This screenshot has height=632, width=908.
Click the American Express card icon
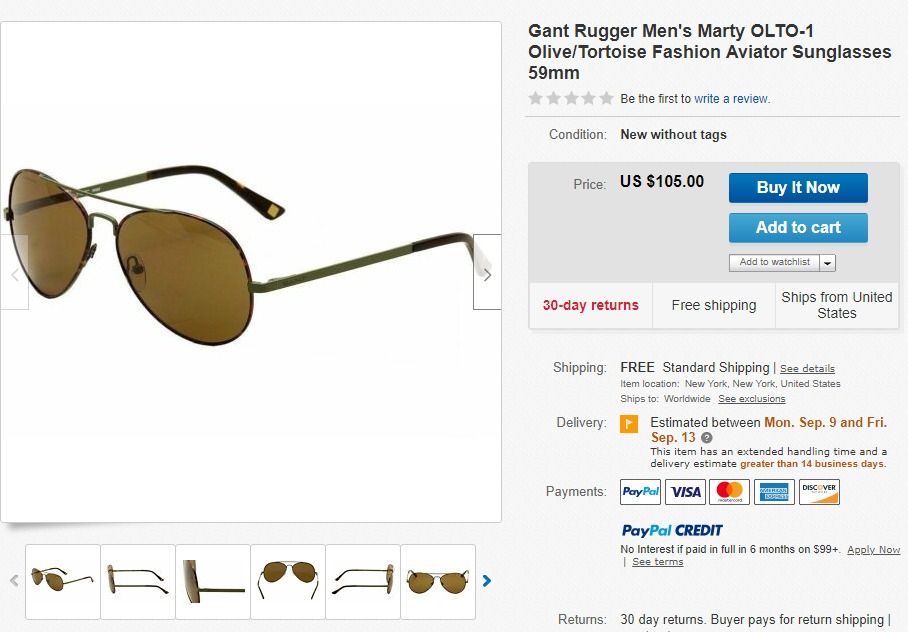coord(774,491)
